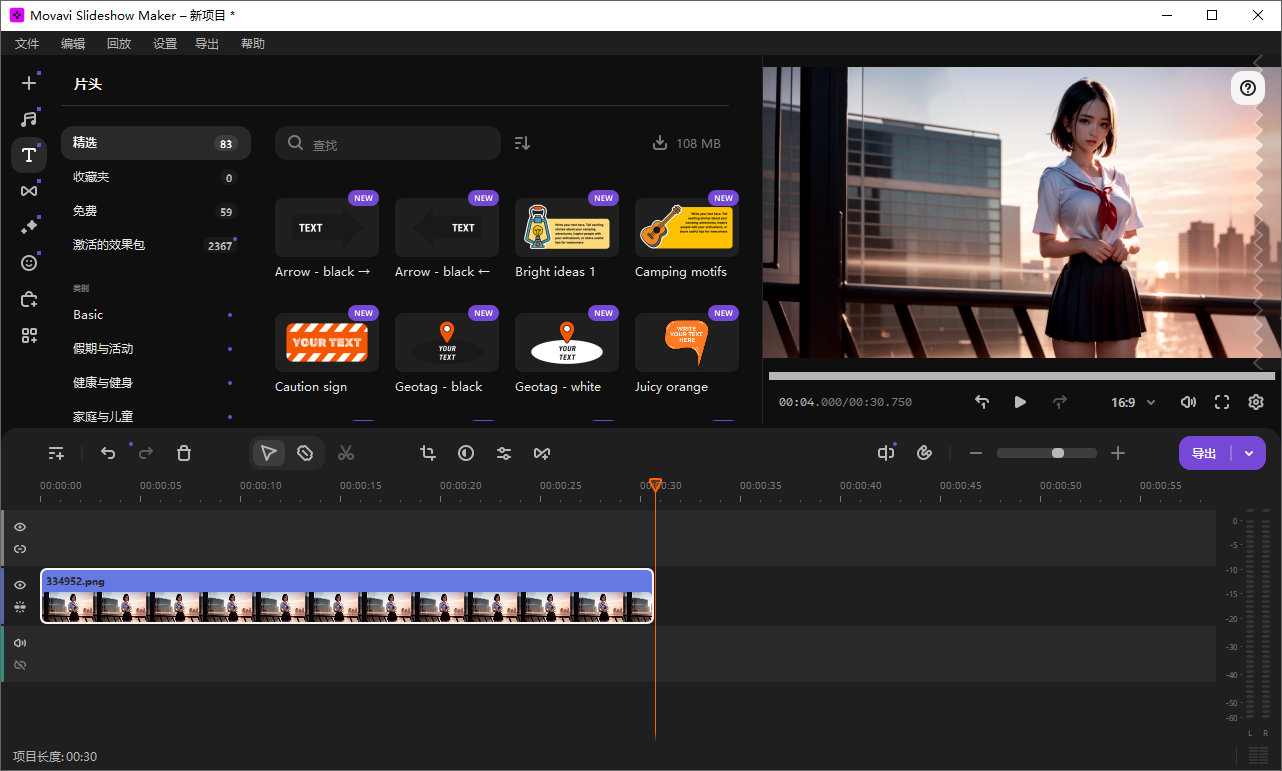Viewport: 1282px width, 771px height.
Task: Switch preview to fullscreen
Action: (1222, 402)
